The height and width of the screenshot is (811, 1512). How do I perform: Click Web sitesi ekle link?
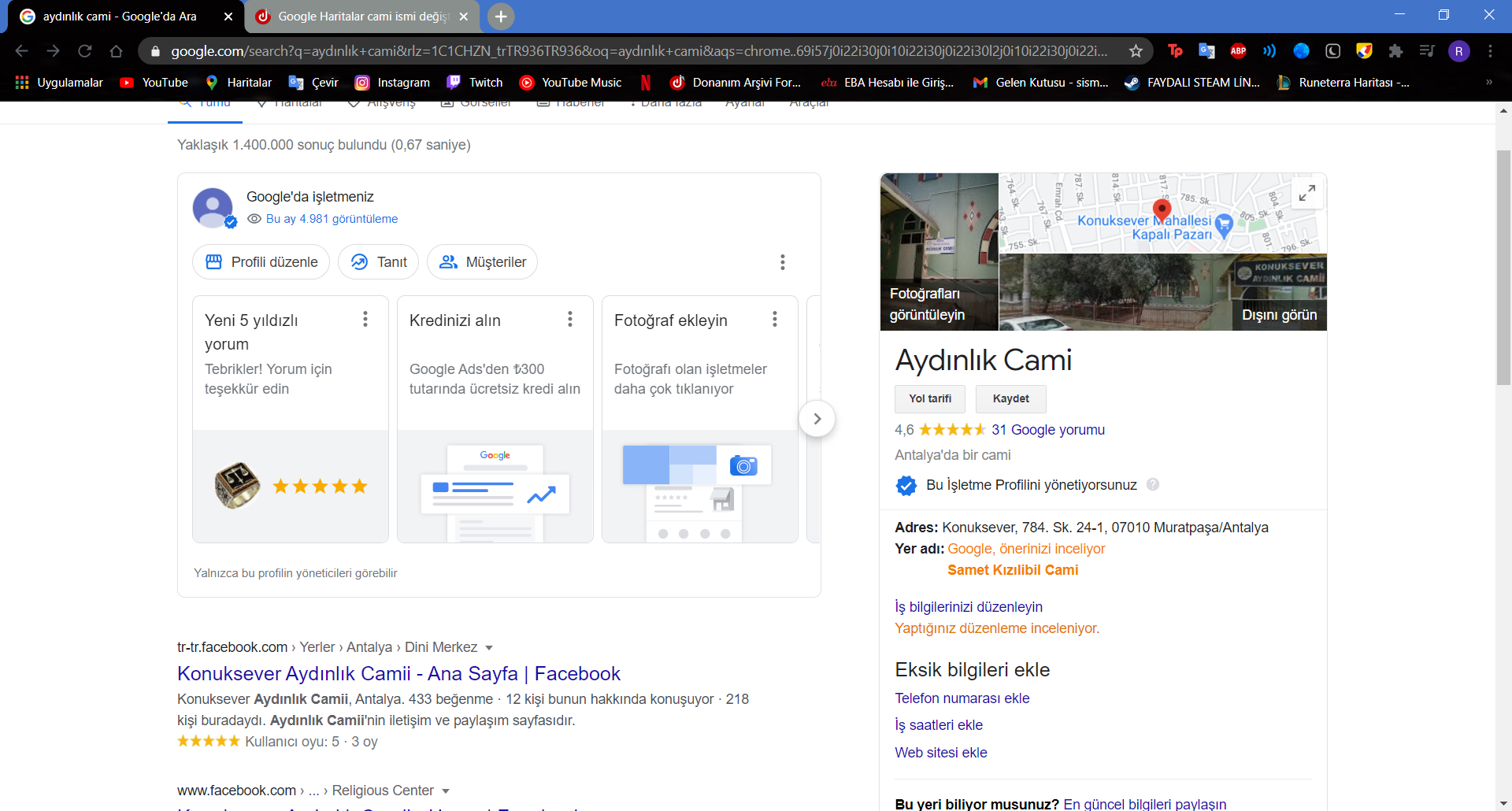[x=941, y=753]
